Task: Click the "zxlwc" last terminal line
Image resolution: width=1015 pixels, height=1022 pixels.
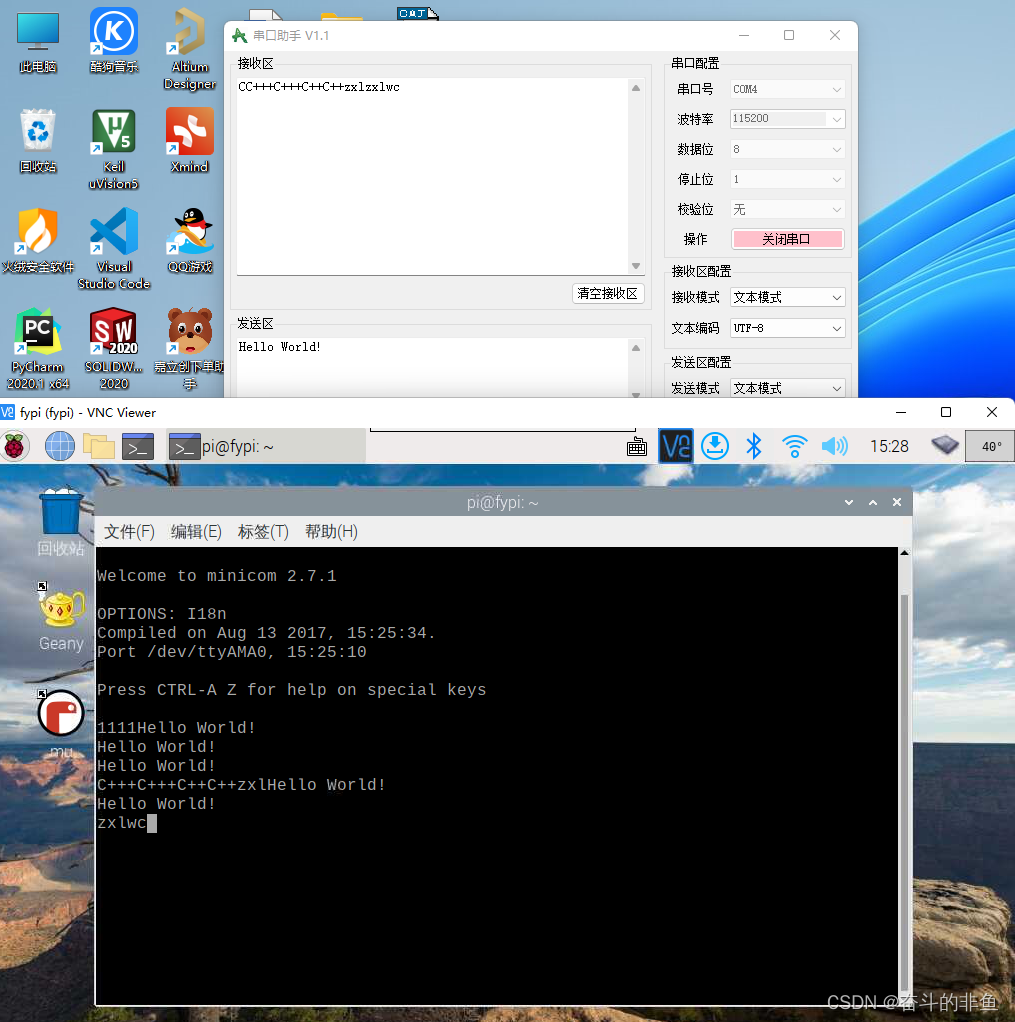Action: (x=122, y=823)
